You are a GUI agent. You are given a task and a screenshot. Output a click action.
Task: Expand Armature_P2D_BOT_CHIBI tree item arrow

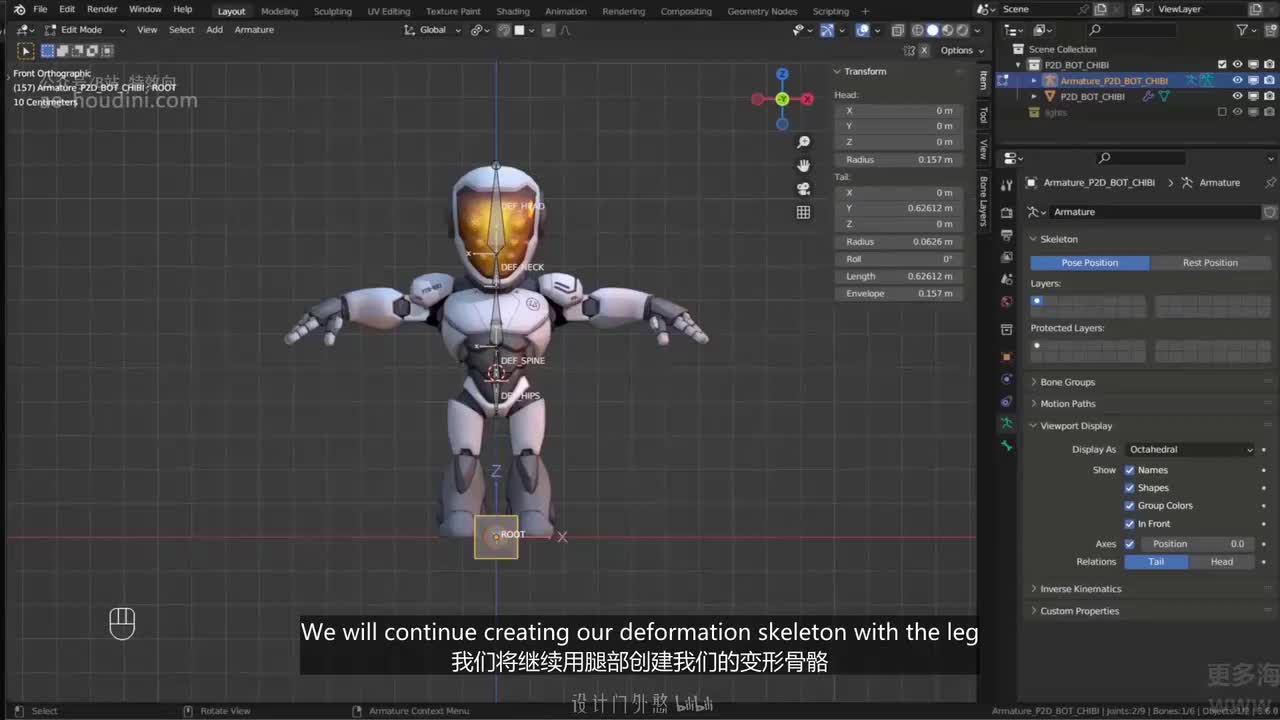(1034, 81)
